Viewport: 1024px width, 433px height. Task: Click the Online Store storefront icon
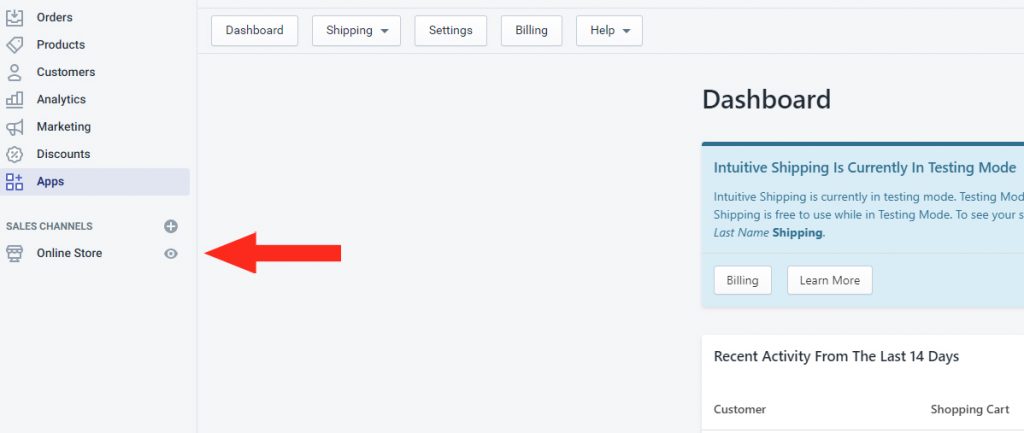point(14,253)
